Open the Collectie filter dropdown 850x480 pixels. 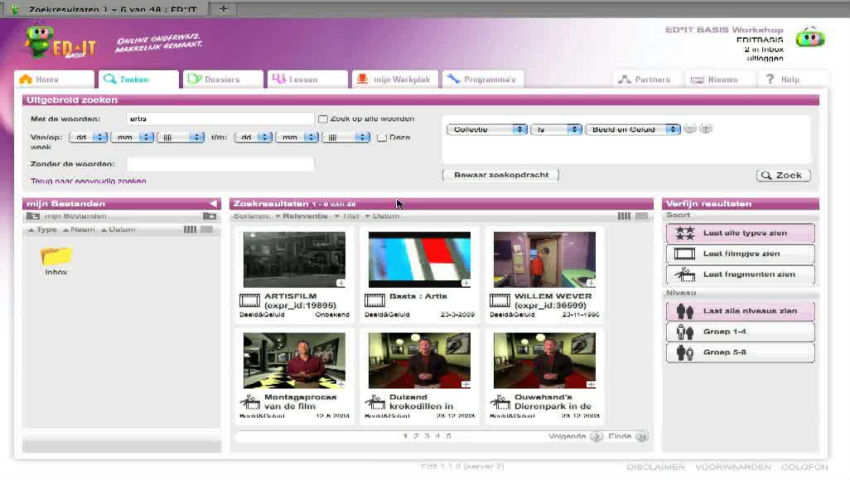click(x=486, y=130)
